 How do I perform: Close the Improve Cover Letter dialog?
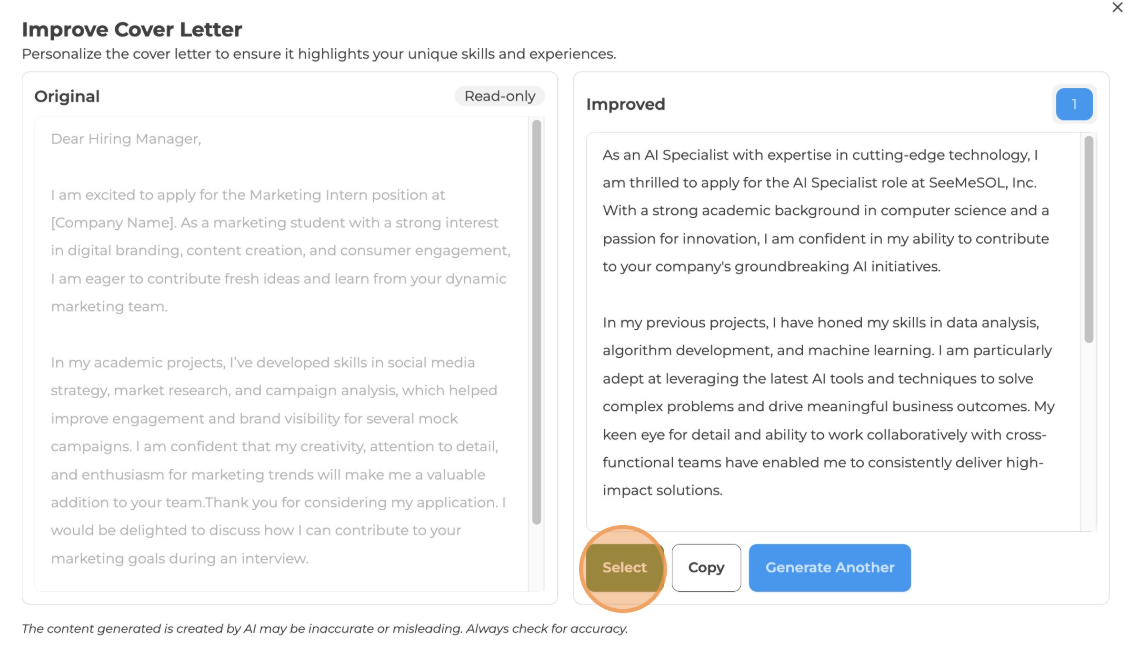(x=1117, y=8)
